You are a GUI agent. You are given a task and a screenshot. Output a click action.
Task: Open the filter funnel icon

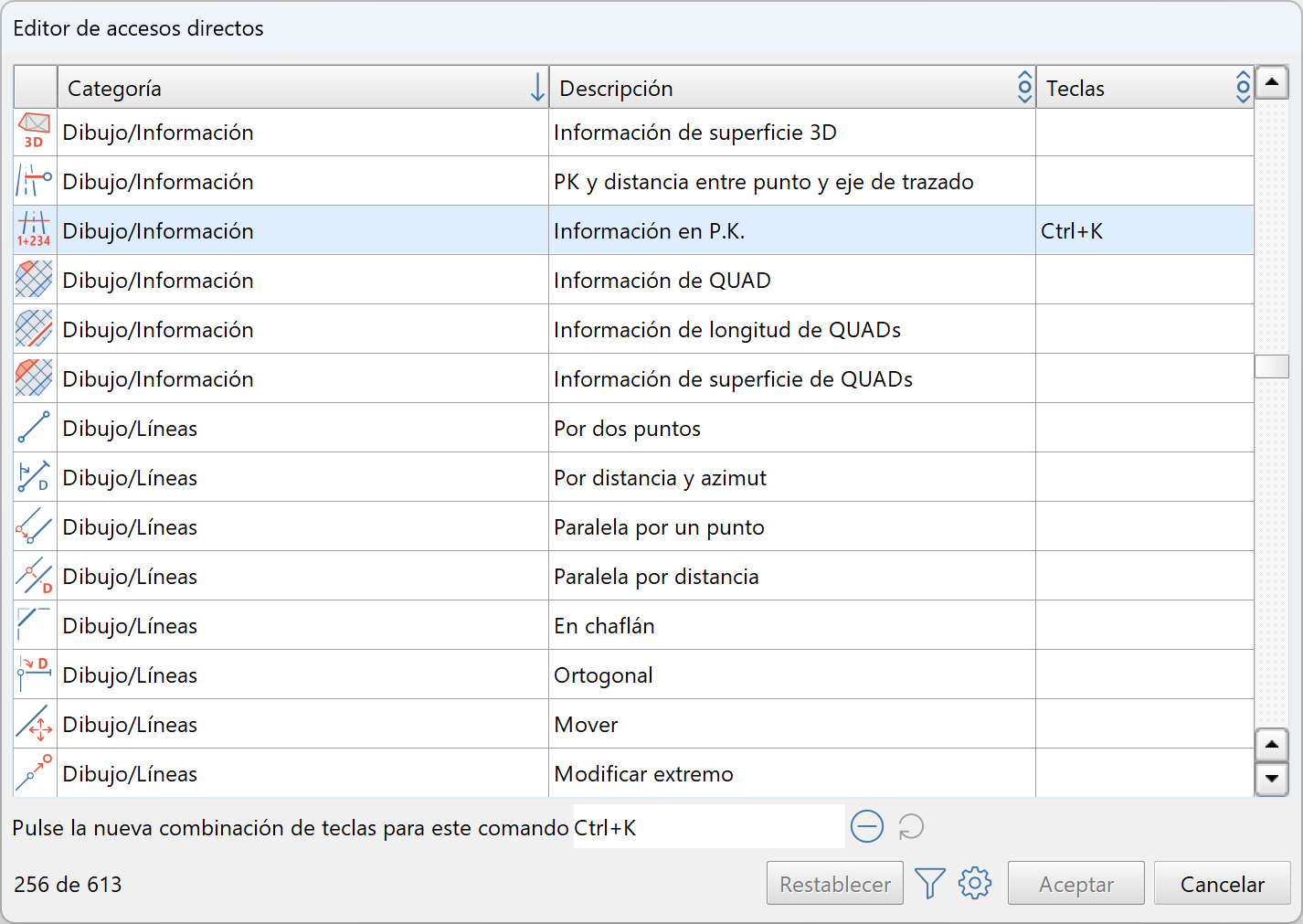pos(930,883)
